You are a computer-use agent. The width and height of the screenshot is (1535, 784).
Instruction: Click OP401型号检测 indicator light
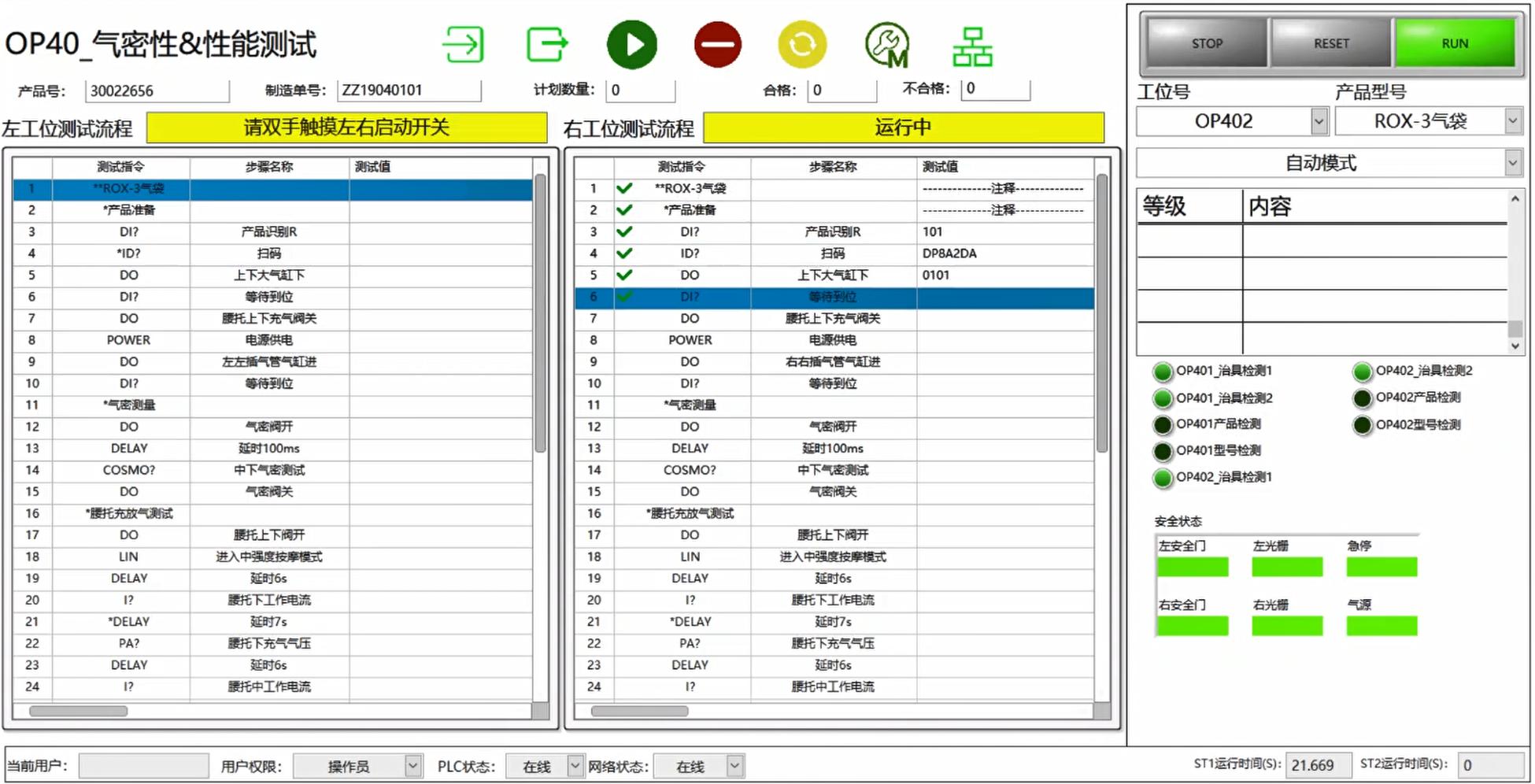[x=1163, y=452]
